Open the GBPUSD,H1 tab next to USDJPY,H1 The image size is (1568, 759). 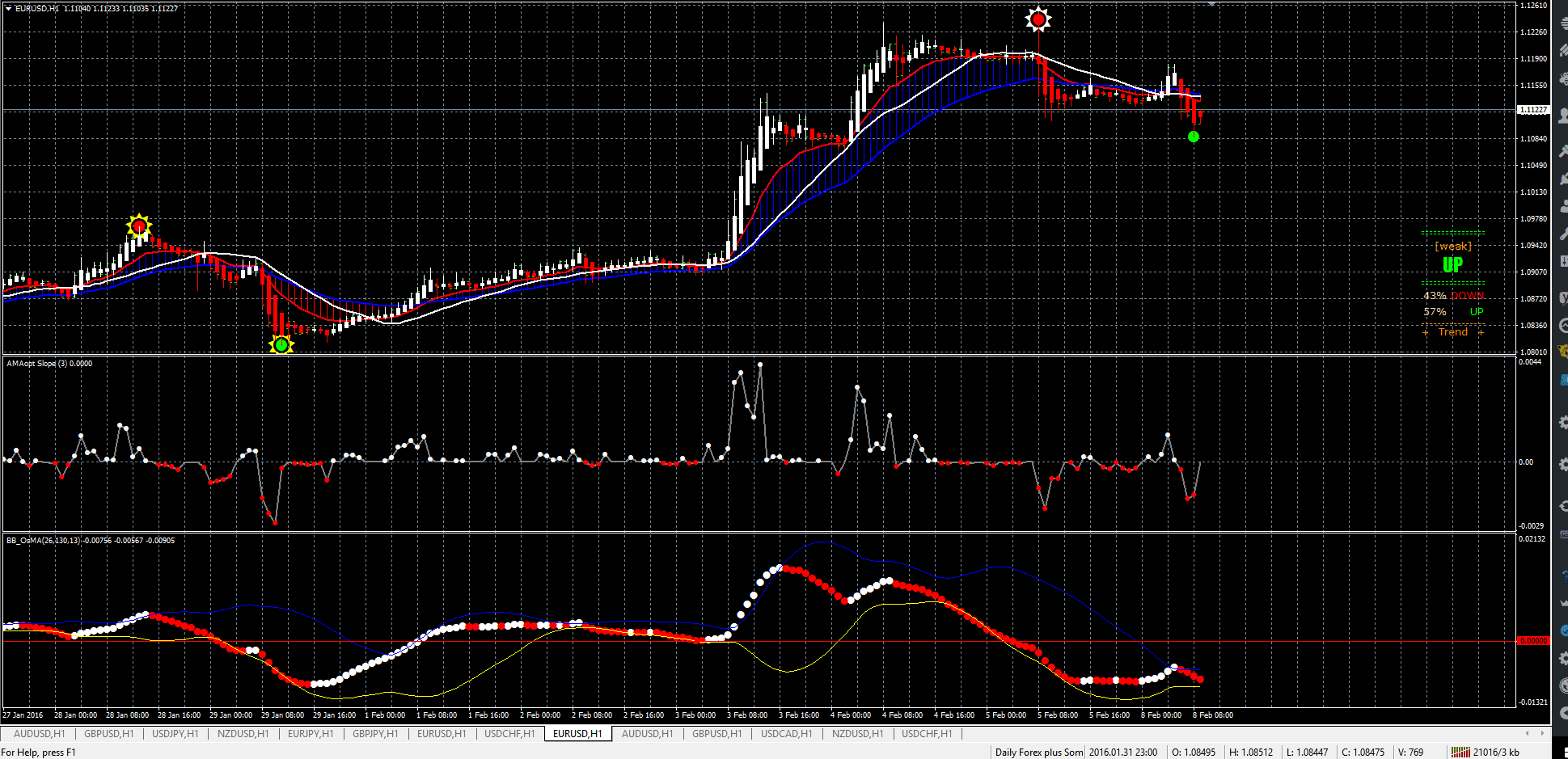tap(109, 734)
